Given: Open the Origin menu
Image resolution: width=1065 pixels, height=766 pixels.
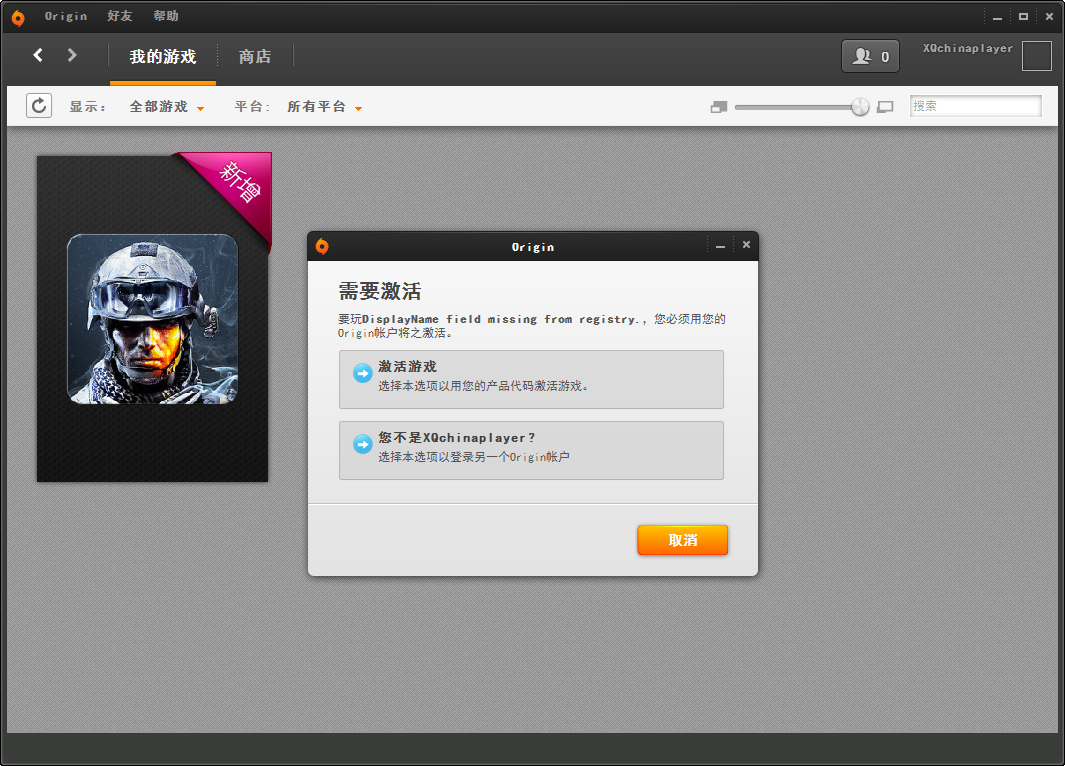Looking at the screenshot, I should 66,16.
